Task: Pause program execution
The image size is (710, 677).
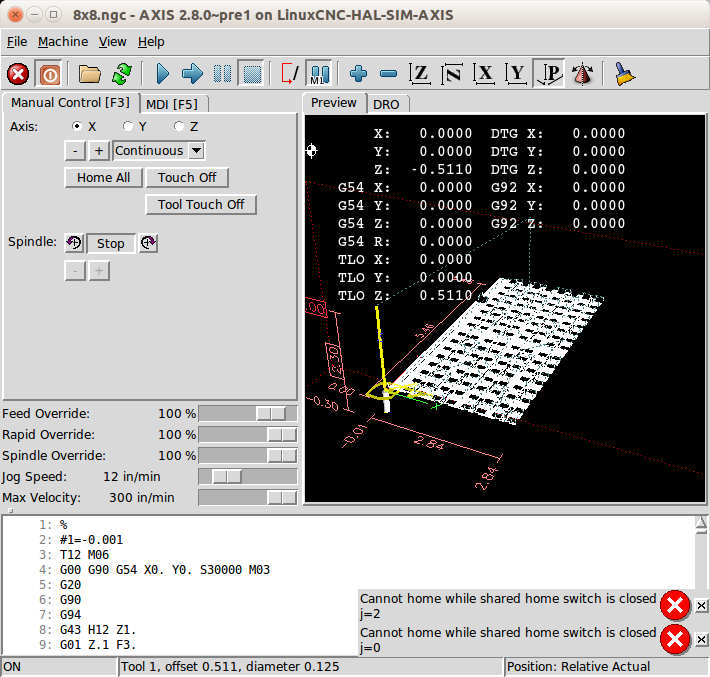Action: tap(222, 74)
